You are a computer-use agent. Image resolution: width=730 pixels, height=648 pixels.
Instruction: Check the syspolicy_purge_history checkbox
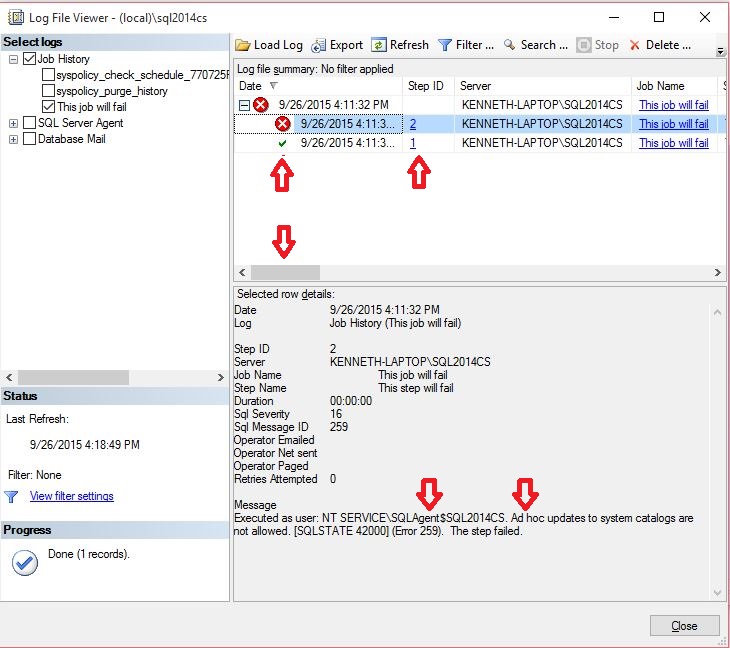[48, 91]
